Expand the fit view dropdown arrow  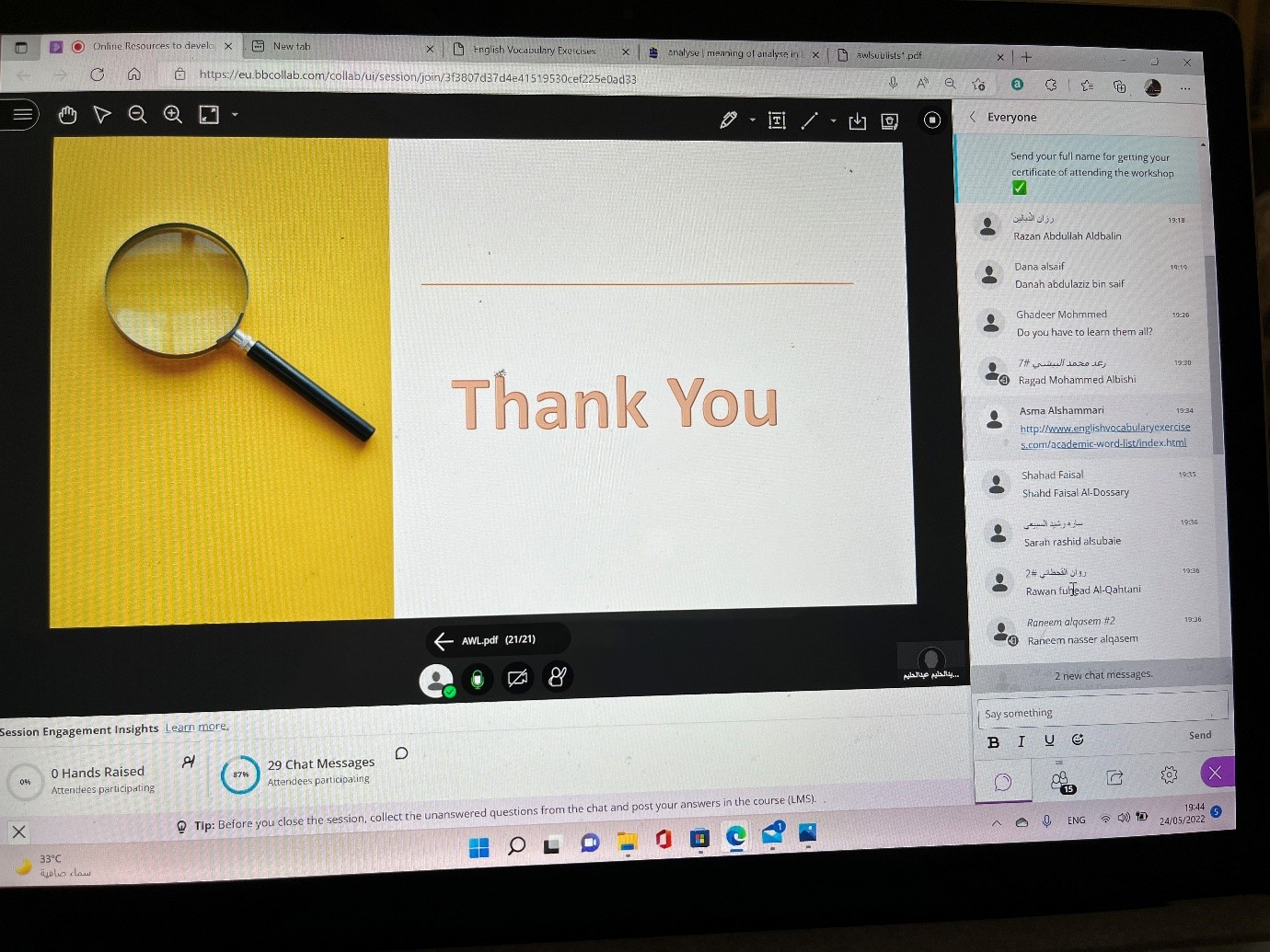235,115
